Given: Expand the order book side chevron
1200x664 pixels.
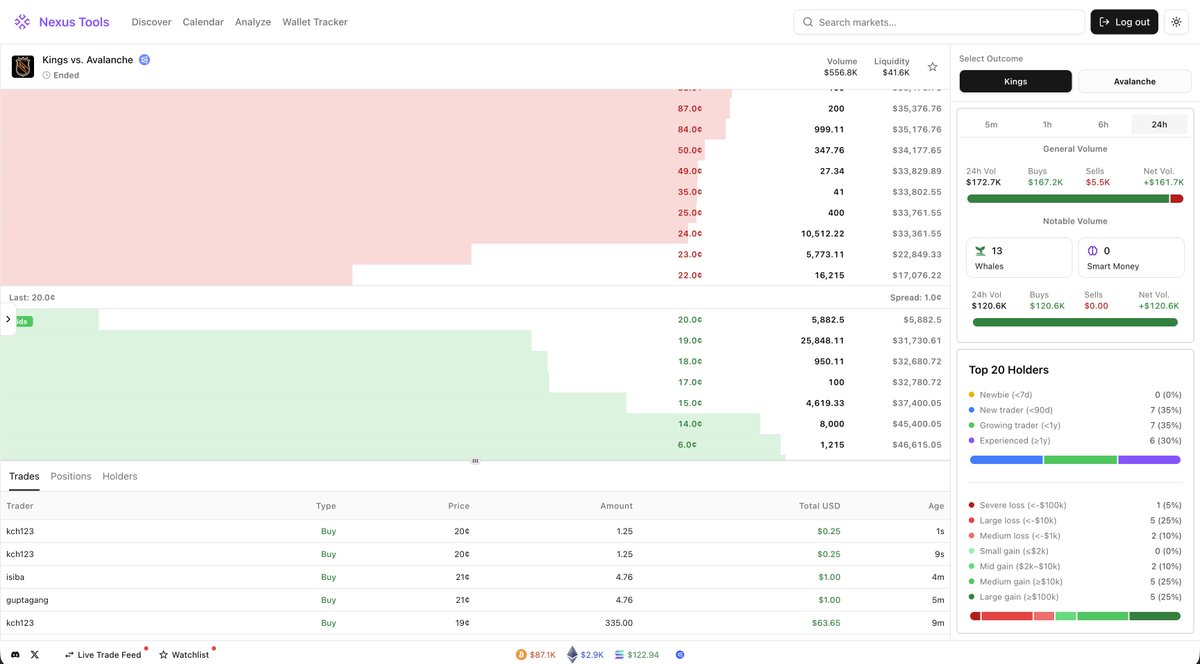Looking at the screenshot, I should tap(8, 320).
